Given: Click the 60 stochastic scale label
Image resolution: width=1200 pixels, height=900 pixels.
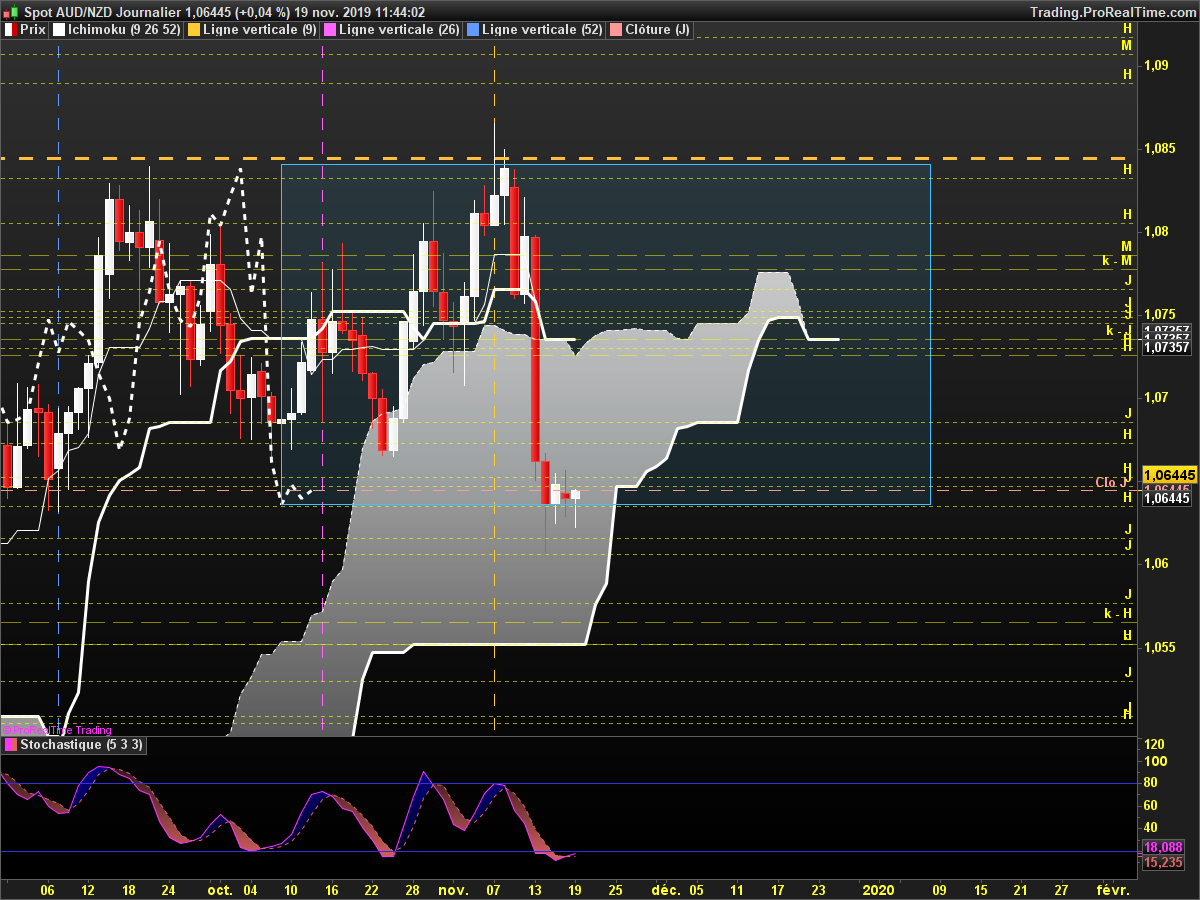Looking at the screenshot, I should coord(1151,805).
